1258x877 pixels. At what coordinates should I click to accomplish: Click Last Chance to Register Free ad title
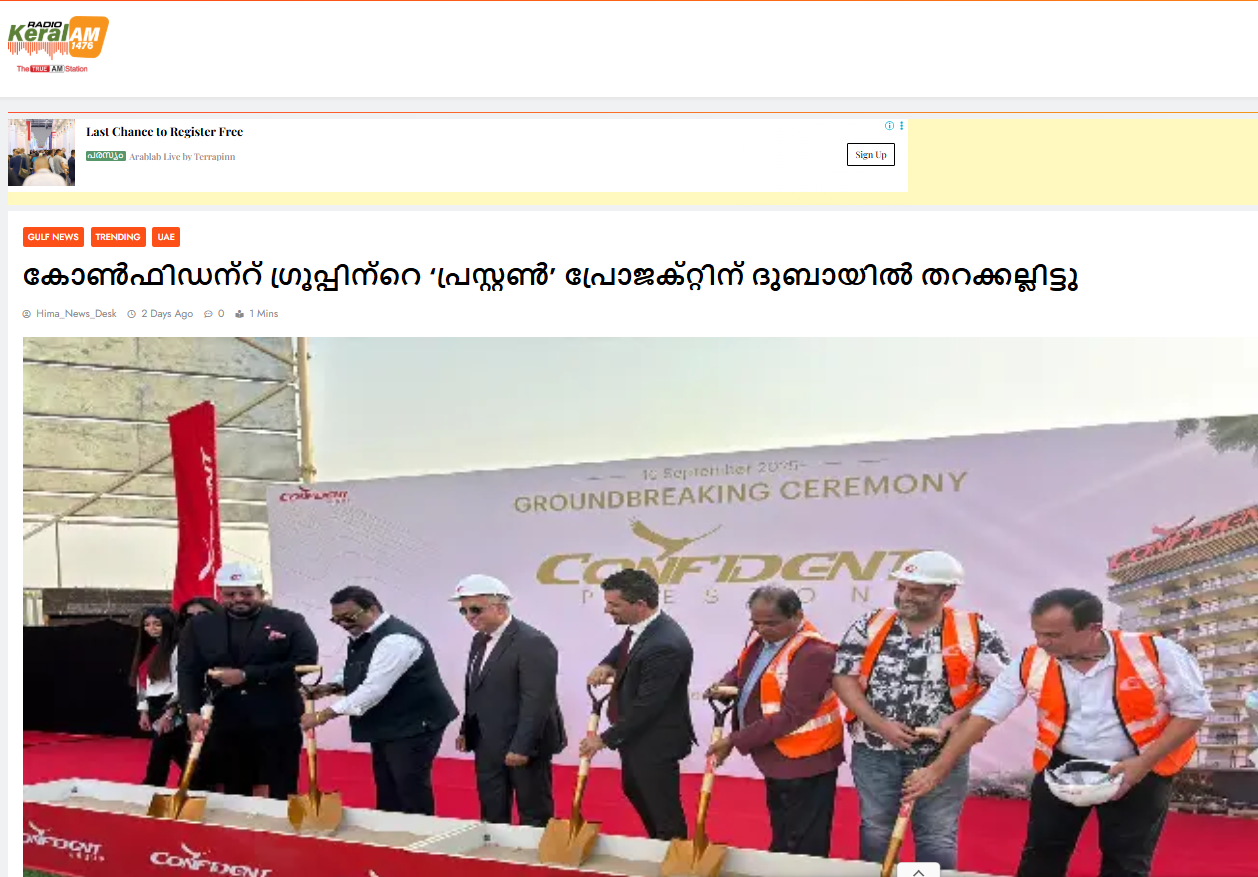(164, 132)
